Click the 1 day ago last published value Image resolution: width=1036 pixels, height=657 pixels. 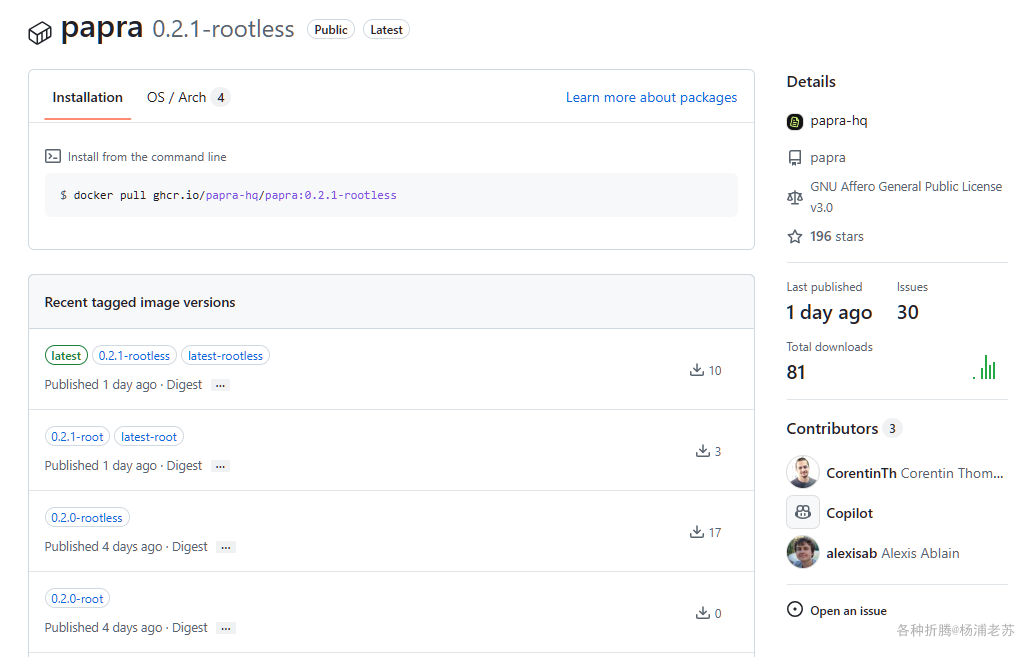829,312
